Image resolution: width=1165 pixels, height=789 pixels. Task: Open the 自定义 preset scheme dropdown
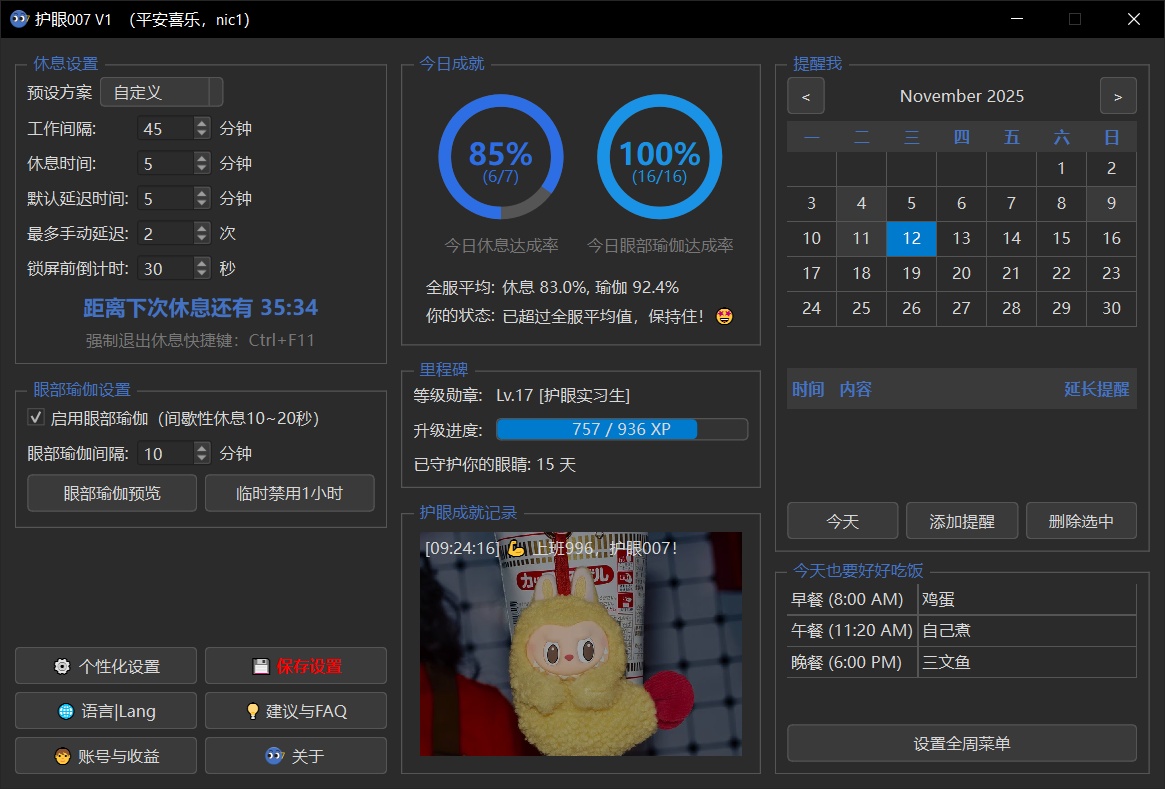pyautogui.click(x=161, y=92)
